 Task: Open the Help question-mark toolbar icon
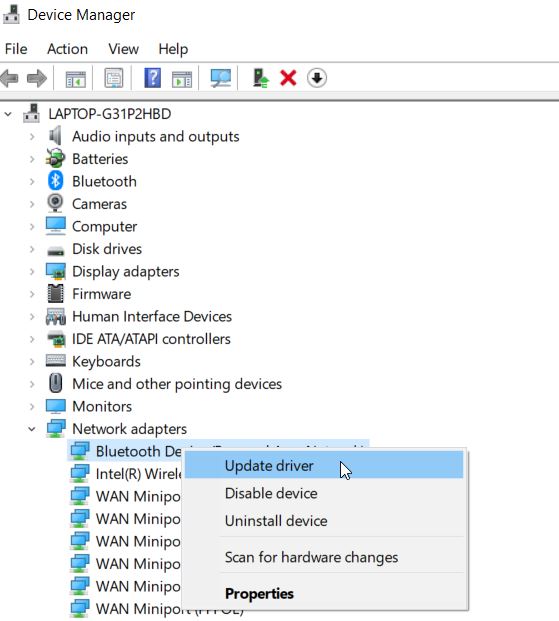[x=153, y=78]
